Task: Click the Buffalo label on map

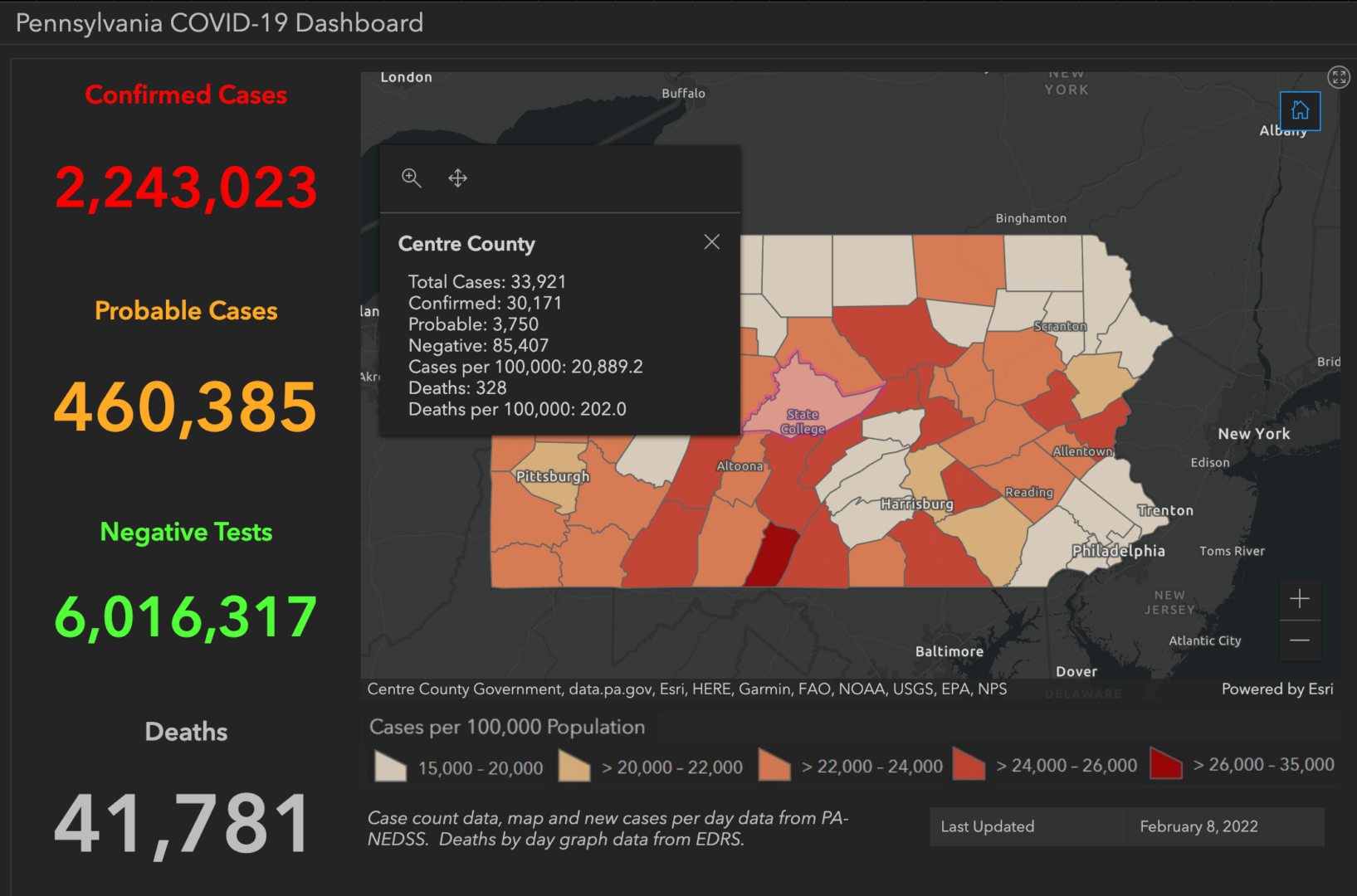Action: (x=683, y=93)
